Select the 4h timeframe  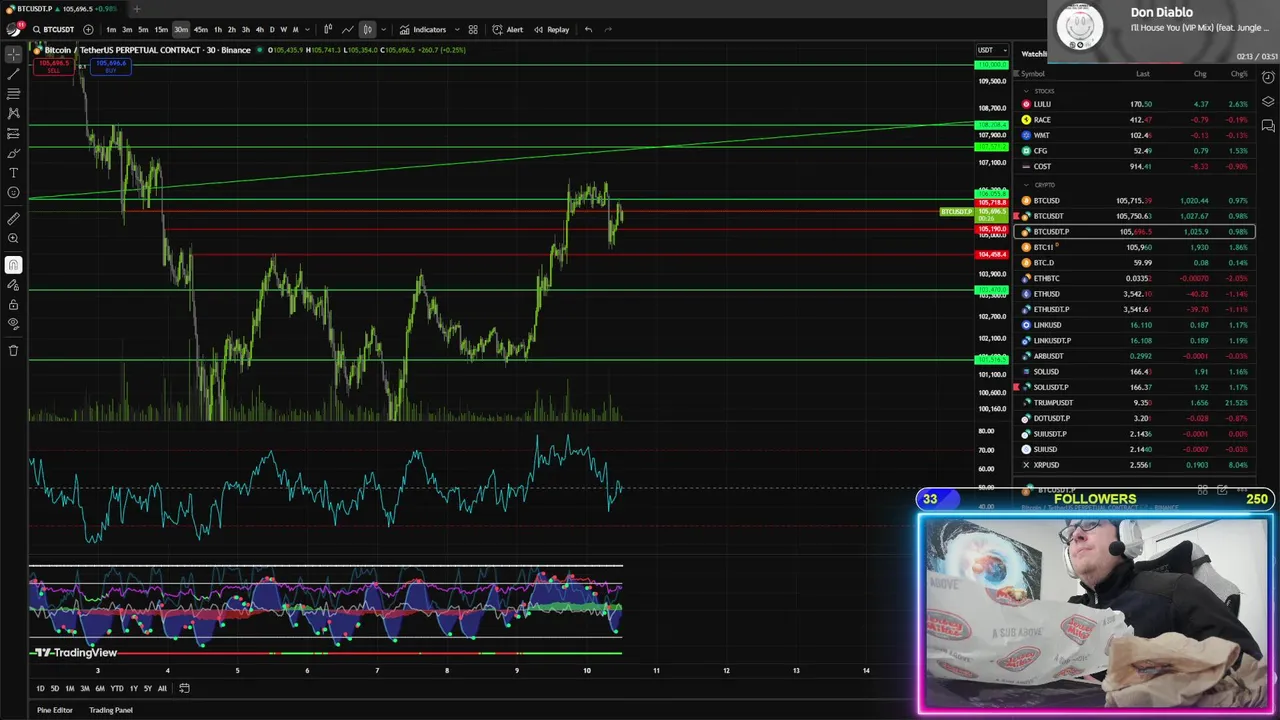coord(259,29)
